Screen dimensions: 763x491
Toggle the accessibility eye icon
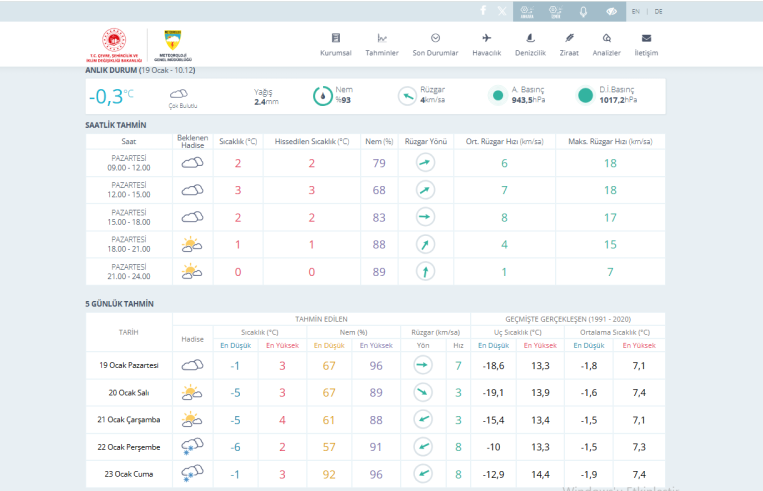(611, 11)
